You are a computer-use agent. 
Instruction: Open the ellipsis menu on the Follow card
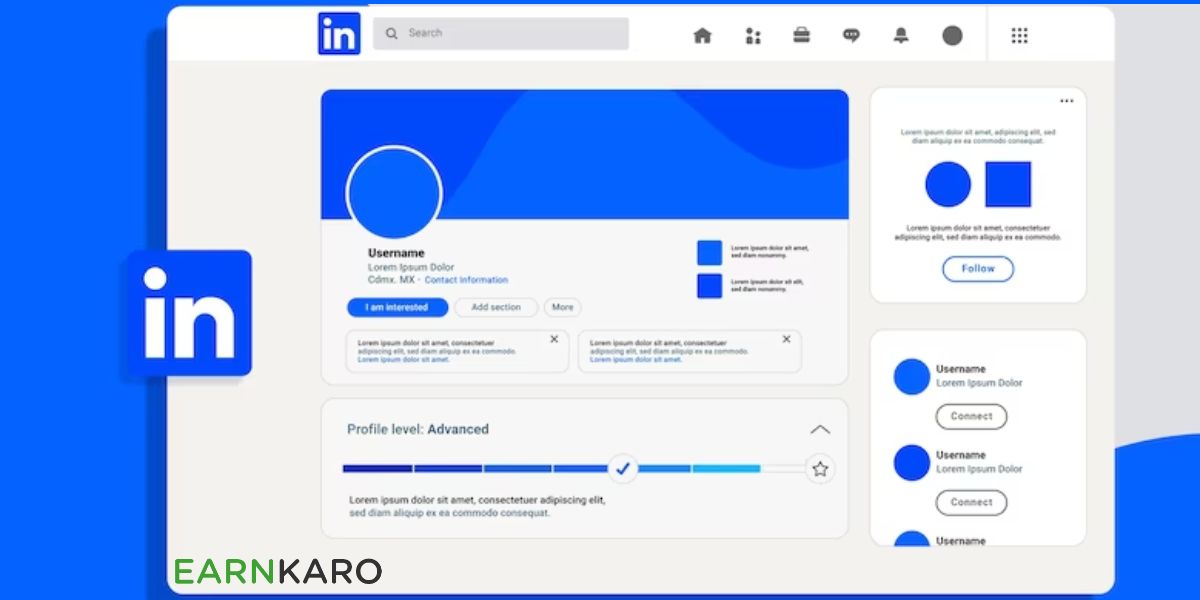pos(1066,99)
